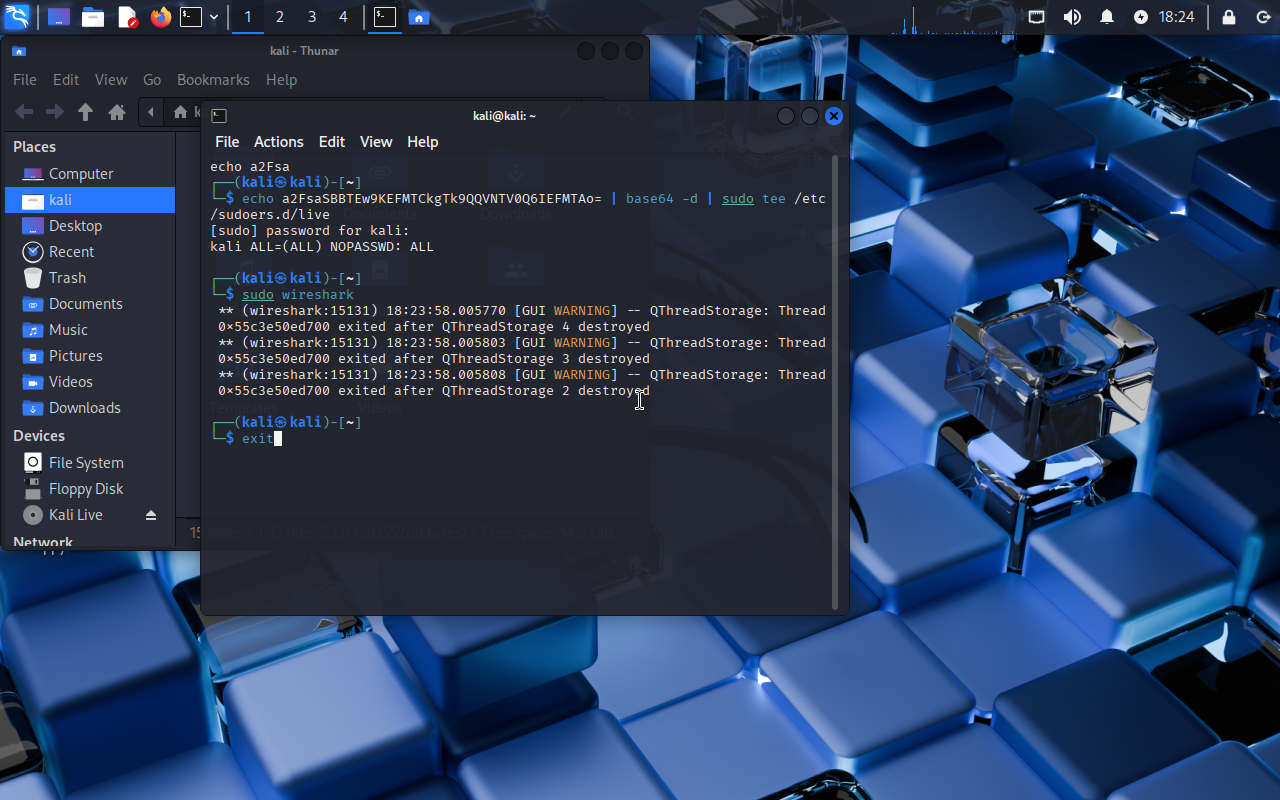
Task: Open terminal File menu
Action: tap(227, 142)
